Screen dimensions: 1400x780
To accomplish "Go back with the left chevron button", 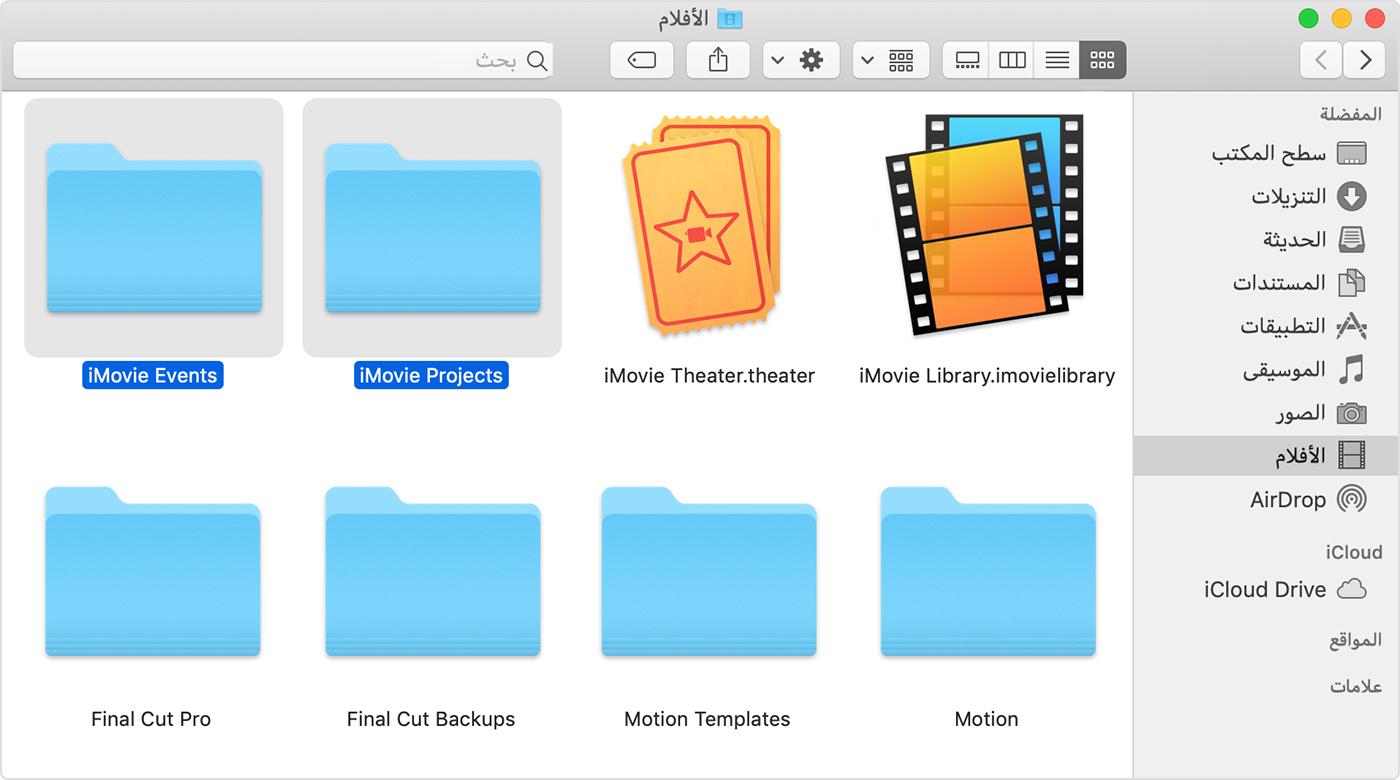I will [1321, 60].
